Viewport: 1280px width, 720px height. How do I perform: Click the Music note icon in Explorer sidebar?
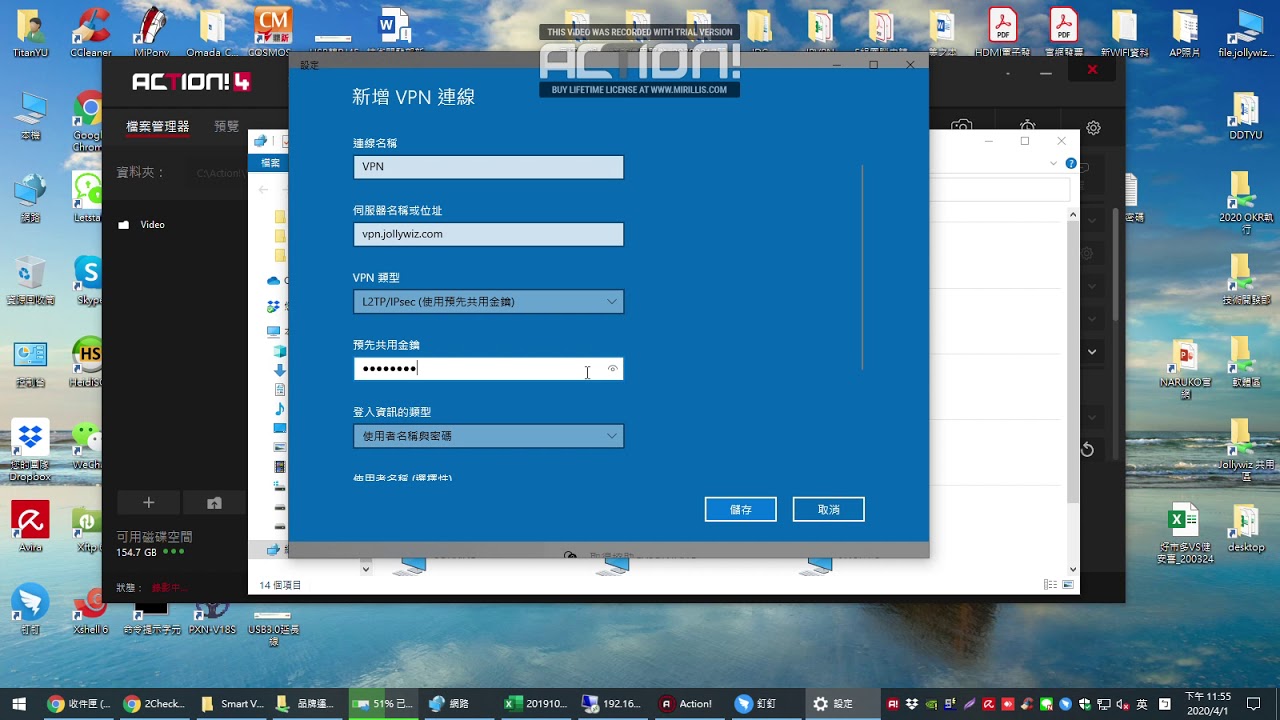(279, 409)
